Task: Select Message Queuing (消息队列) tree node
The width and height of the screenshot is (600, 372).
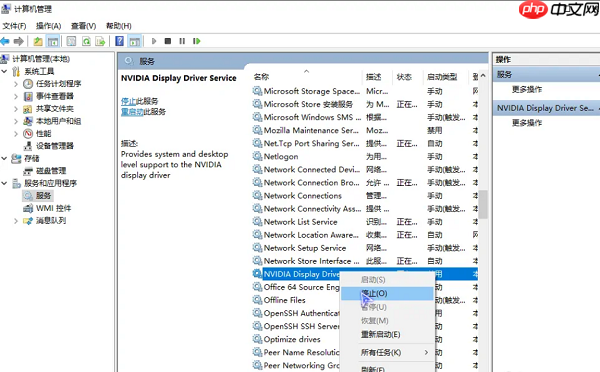Action: (x=51, y=220)
